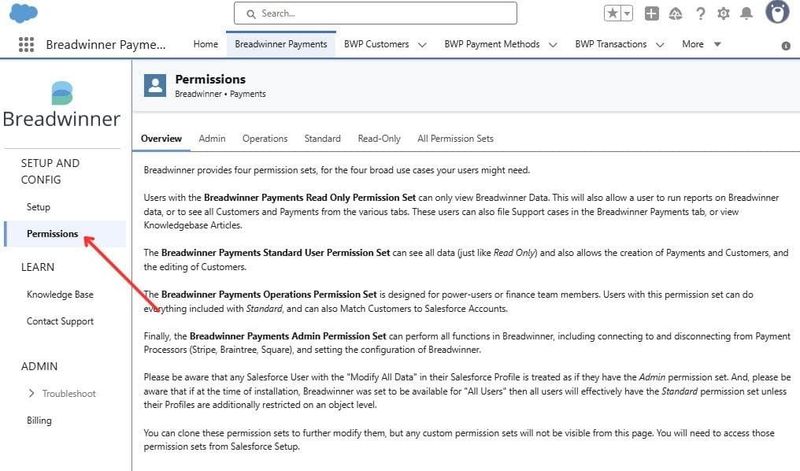The width and height of the screenshot is (800, 471).
Task: Open the App Launcher grid icon
Action: pyautogui.click(x=26, y=45)
